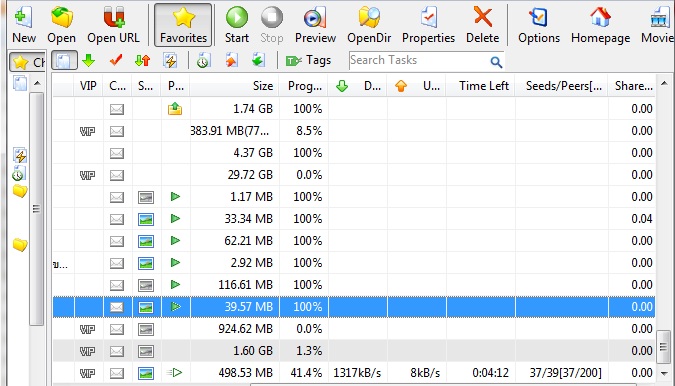675x386 pixels.
Task: Click the up arrow of the left sidebar scrollbar
Action: (x=37, y=83)
